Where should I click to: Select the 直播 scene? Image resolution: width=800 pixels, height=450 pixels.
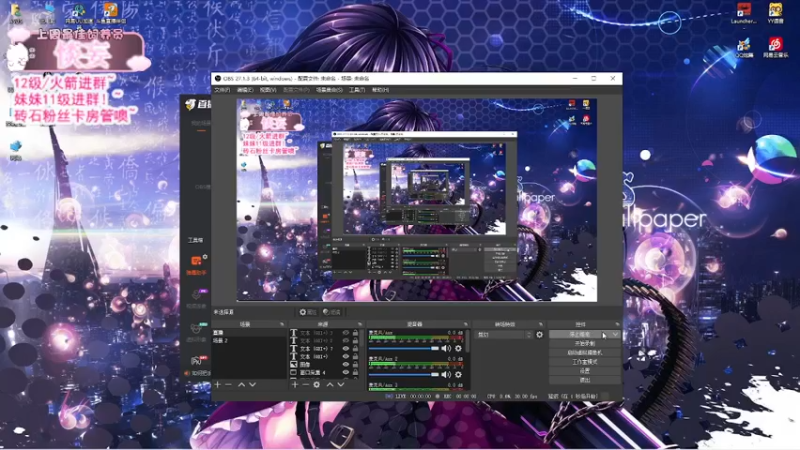(x=249, y=333)
